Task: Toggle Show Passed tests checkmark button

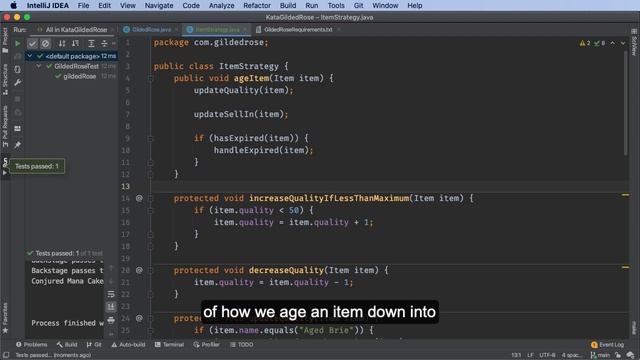Action: [33, 43]
